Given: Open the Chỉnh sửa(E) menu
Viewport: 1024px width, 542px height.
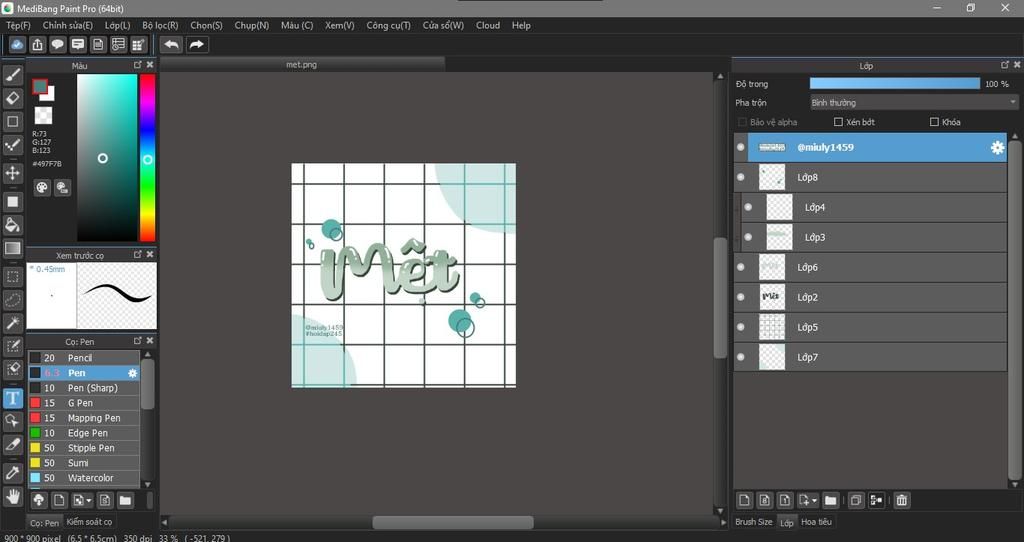Looking at the screenshot, I should click(68, 25).
